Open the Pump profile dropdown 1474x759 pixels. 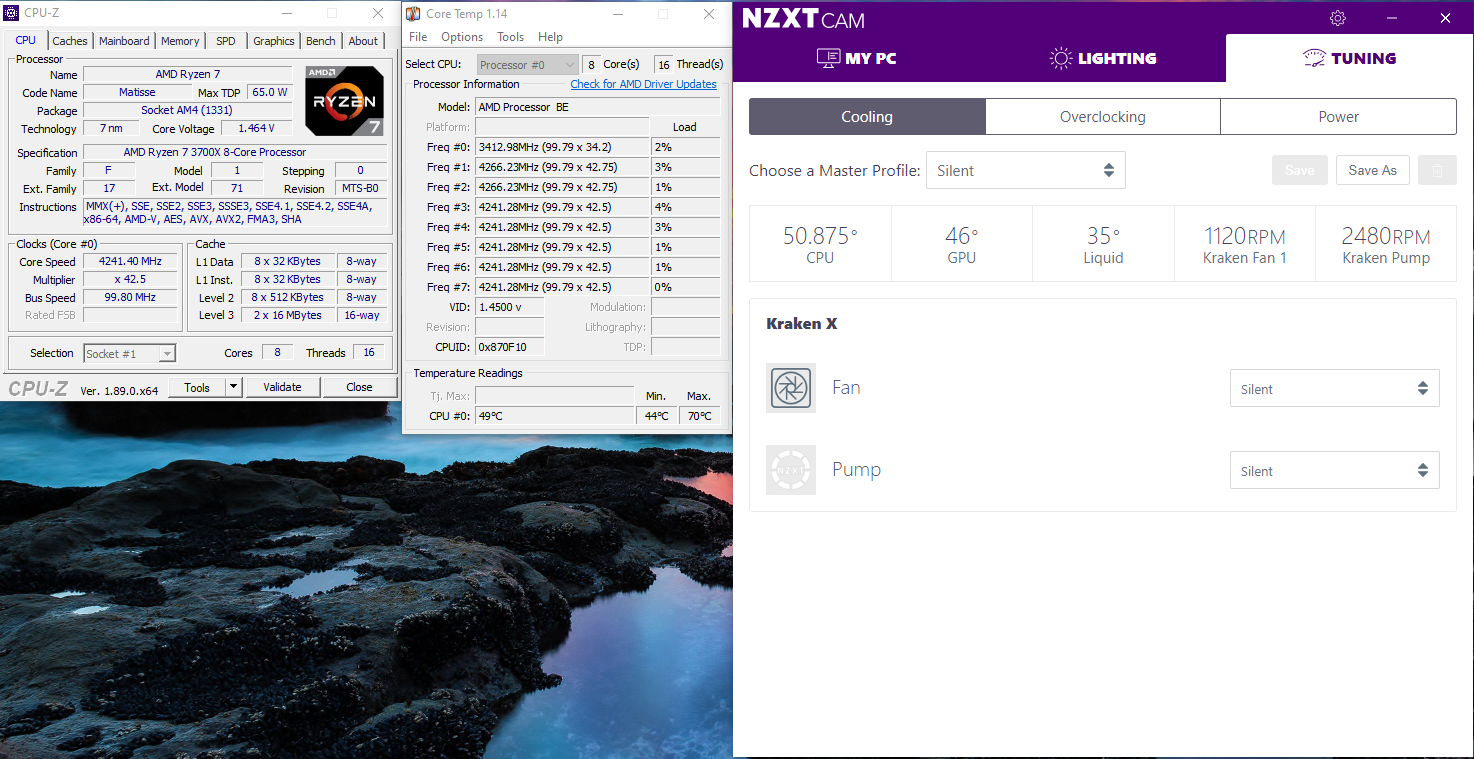(1334, 471)
